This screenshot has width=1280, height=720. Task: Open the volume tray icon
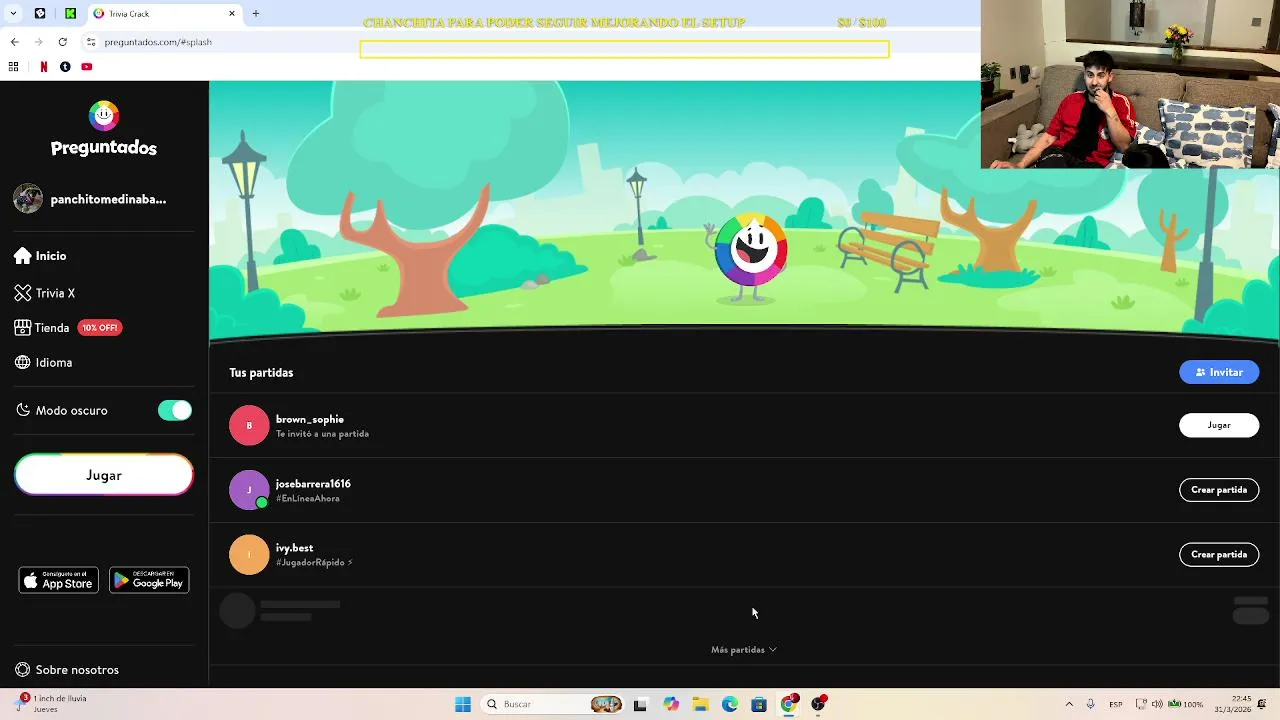click(x=1158, y=704)
